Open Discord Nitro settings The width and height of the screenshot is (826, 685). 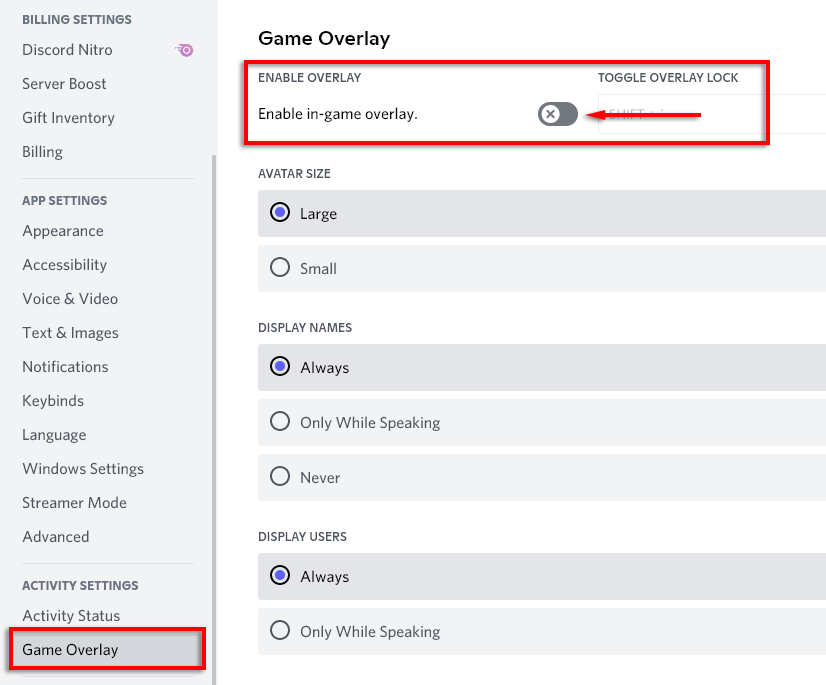click(x=67, y=50)
